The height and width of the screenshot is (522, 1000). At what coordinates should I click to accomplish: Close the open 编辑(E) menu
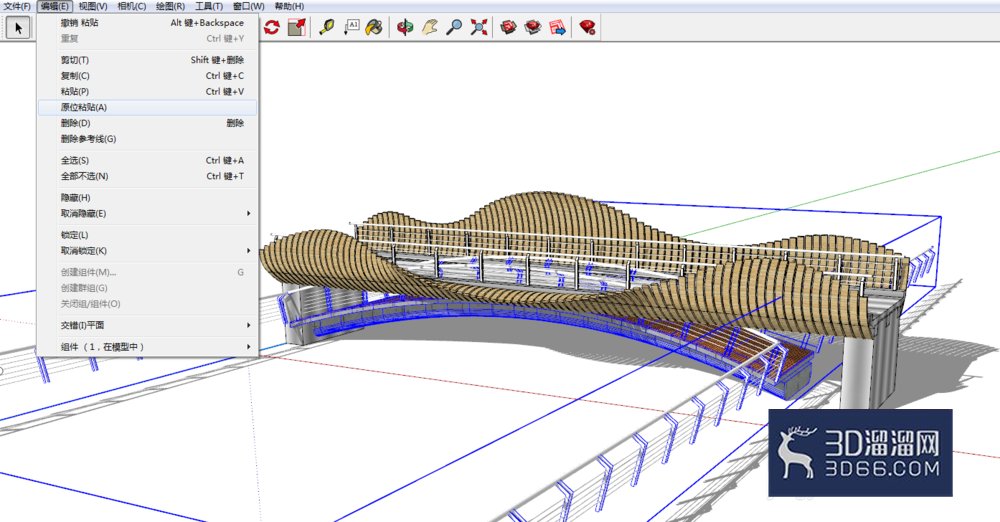coord(55,6)
